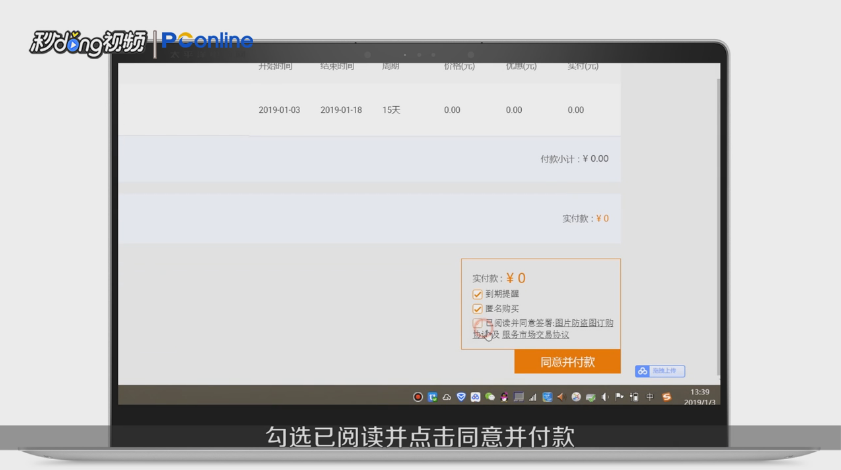This screenshot has width=841, height=470.
Task: Click the orange speaker tray icon
Action: point(561,397)
